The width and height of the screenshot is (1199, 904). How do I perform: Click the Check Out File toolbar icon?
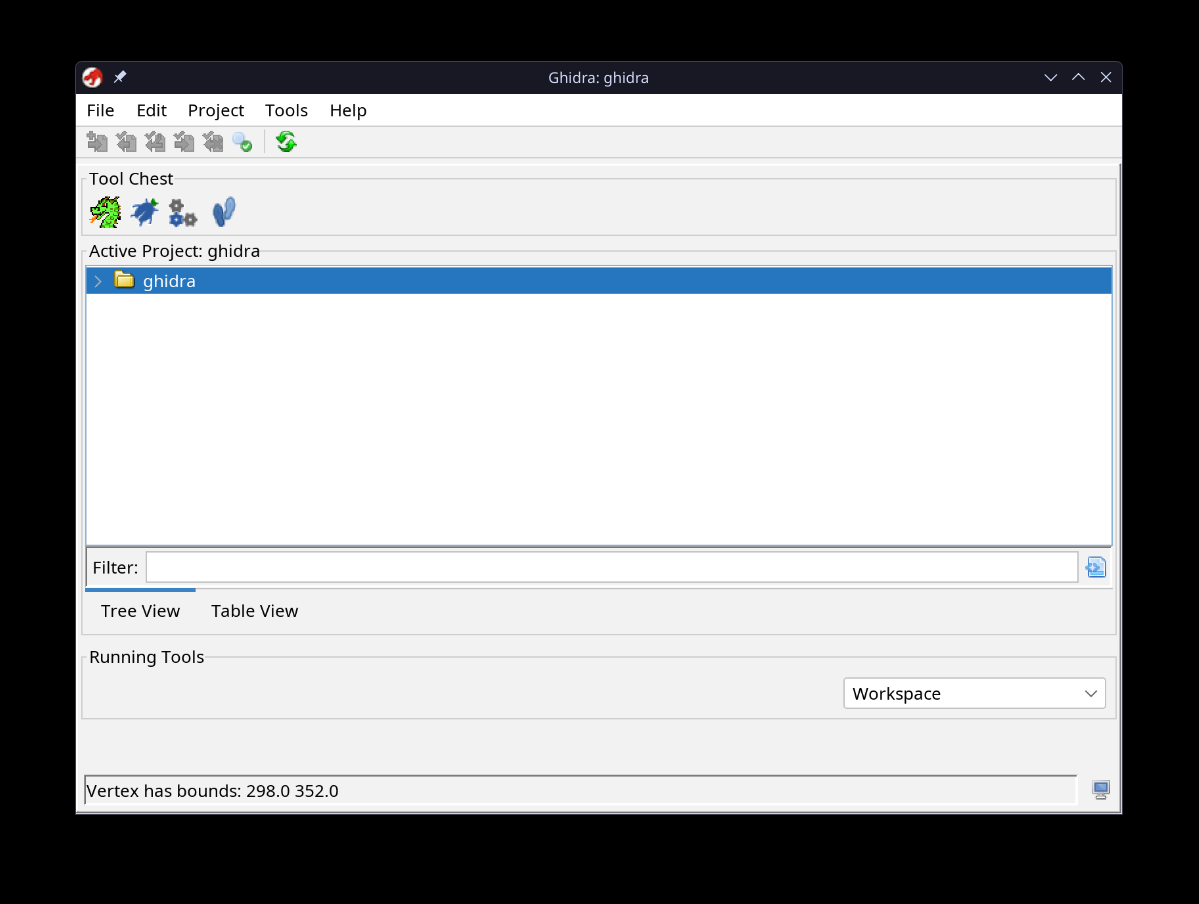(x=126, y=142)
